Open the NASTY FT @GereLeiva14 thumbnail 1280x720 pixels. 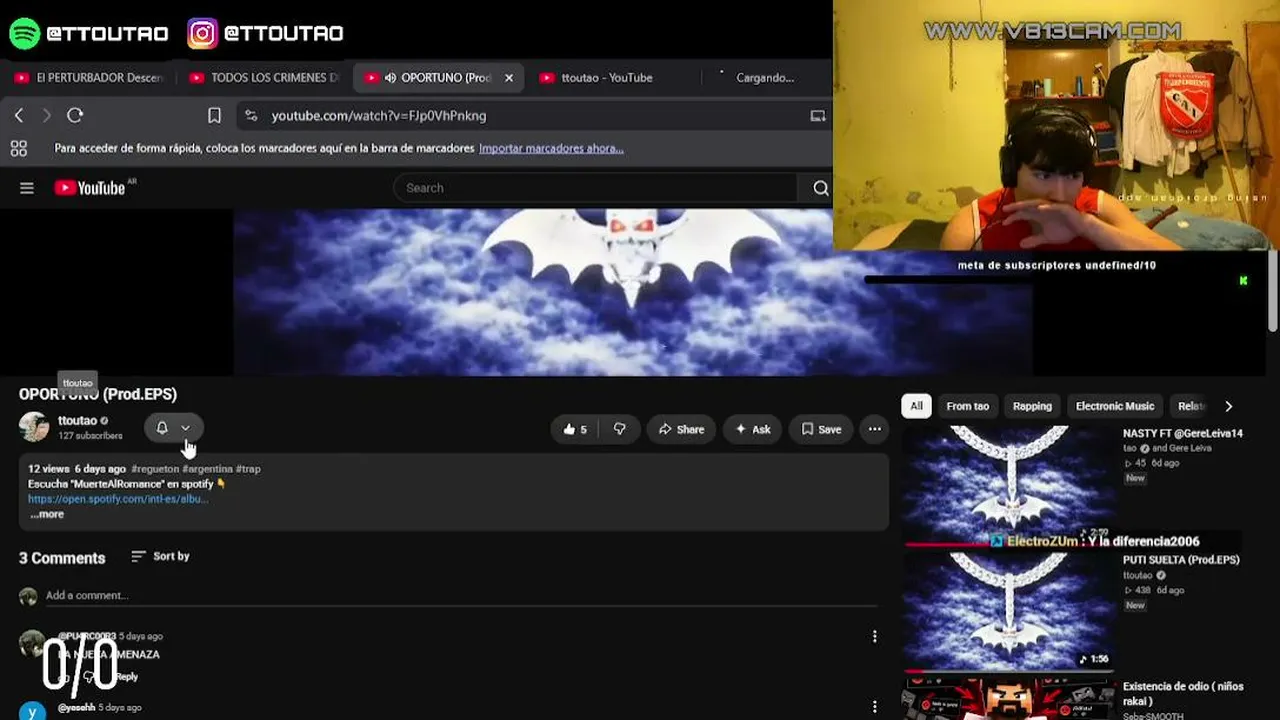[1007, 486]
